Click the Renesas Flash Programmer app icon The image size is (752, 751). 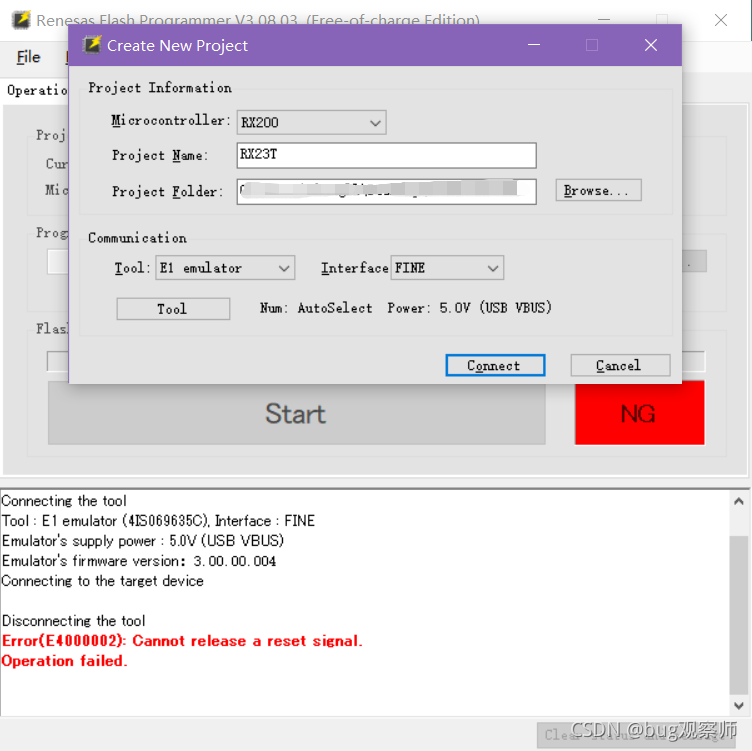tap(21, 20)
